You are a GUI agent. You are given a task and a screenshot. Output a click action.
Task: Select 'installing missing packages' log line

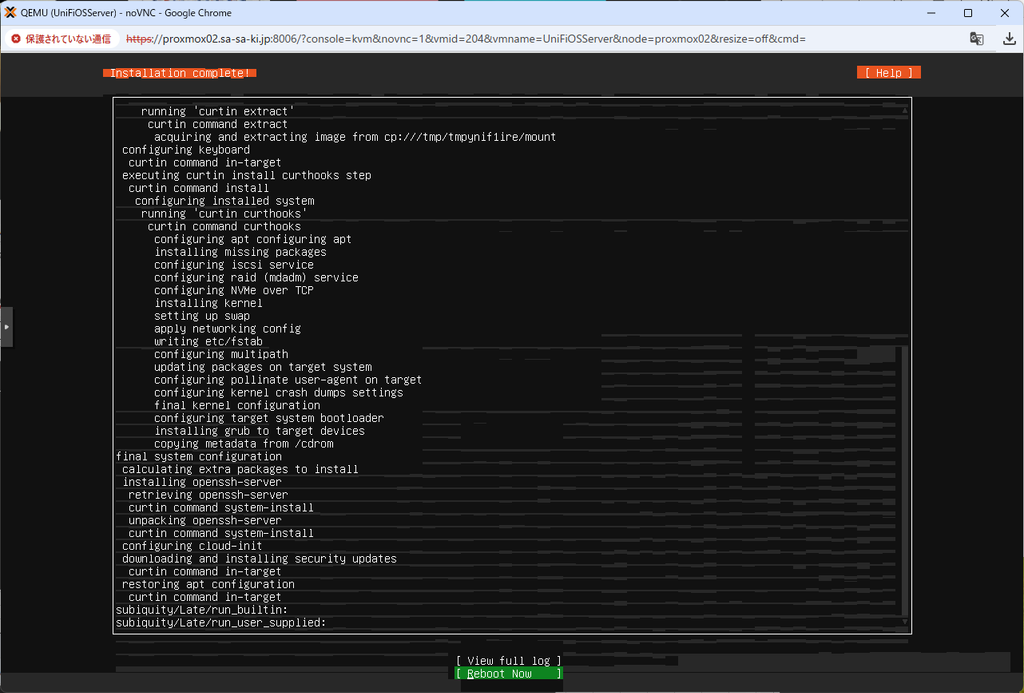pyautogui.click(x=240, y=252)
